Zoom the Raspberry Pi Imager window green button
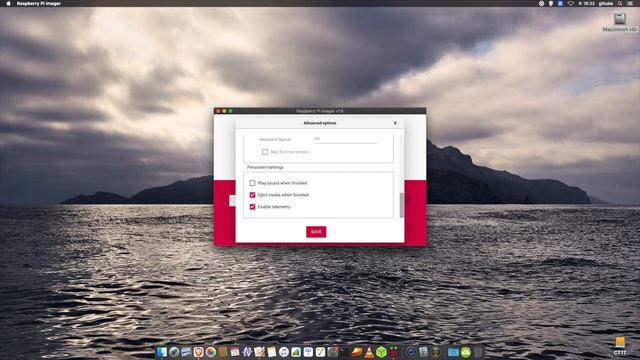Viewport: 640px width, 360px height. 231,111
